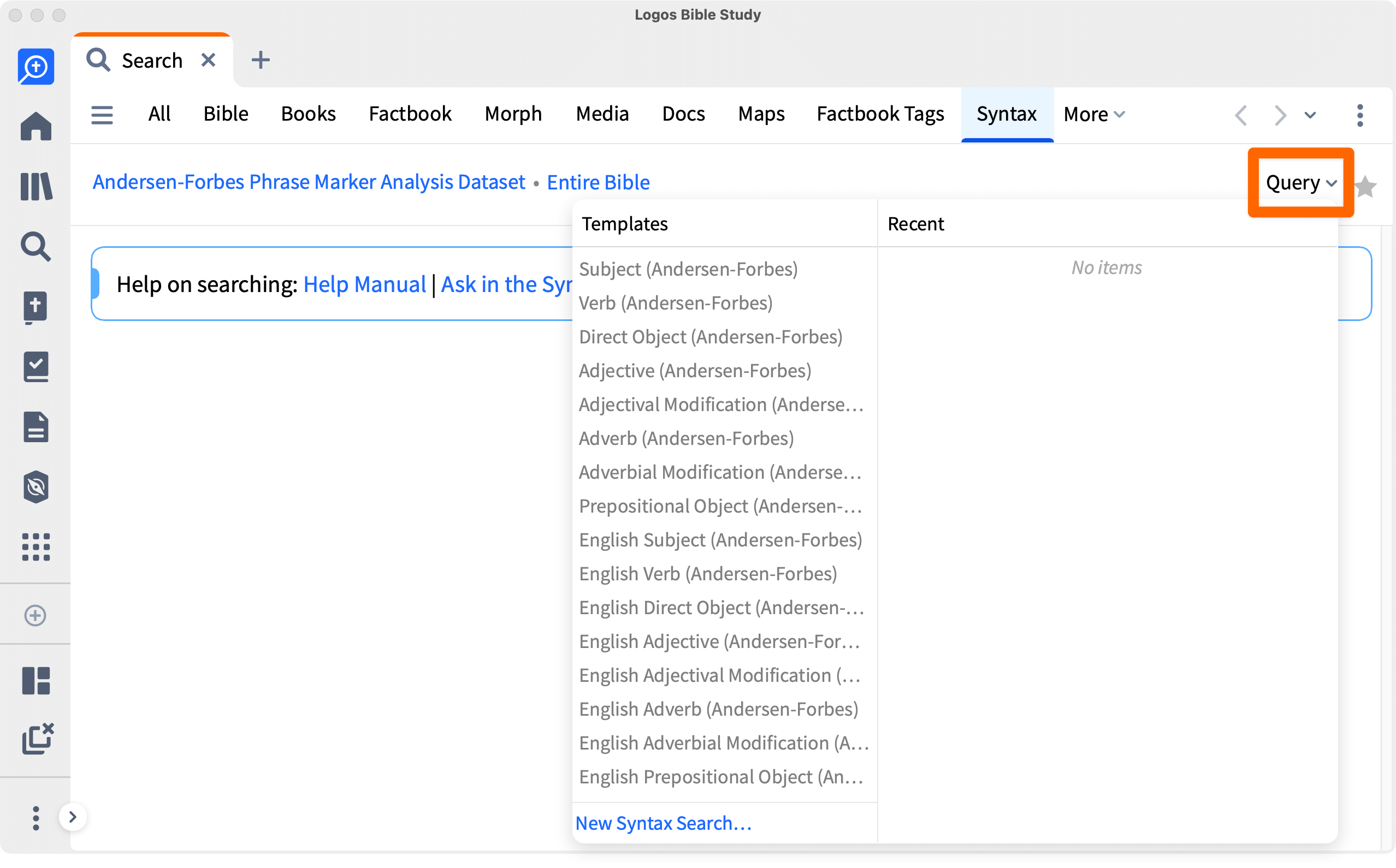
Task: Start a New Syntax Search
Action: click(x=663, y=823)
